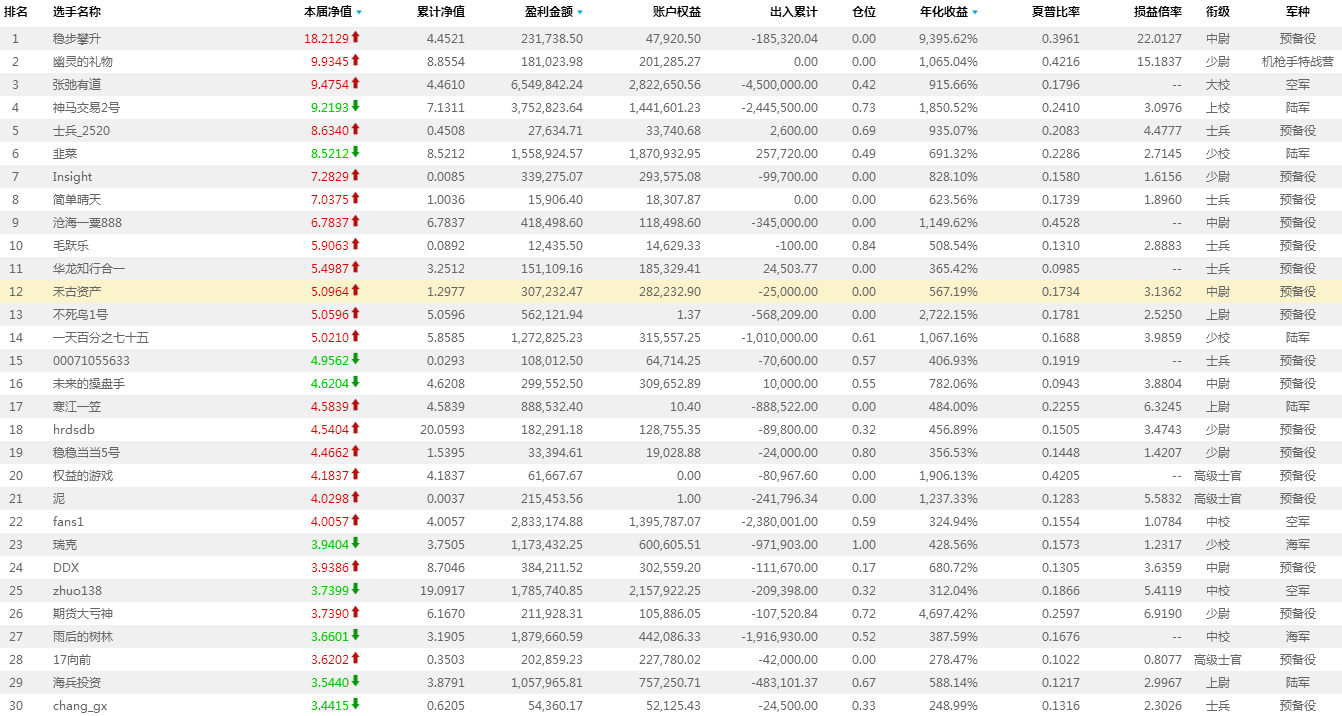Screen dimensions: 1342x716
Task: Click net value 18.2129
Action: (x=327, y=39)
